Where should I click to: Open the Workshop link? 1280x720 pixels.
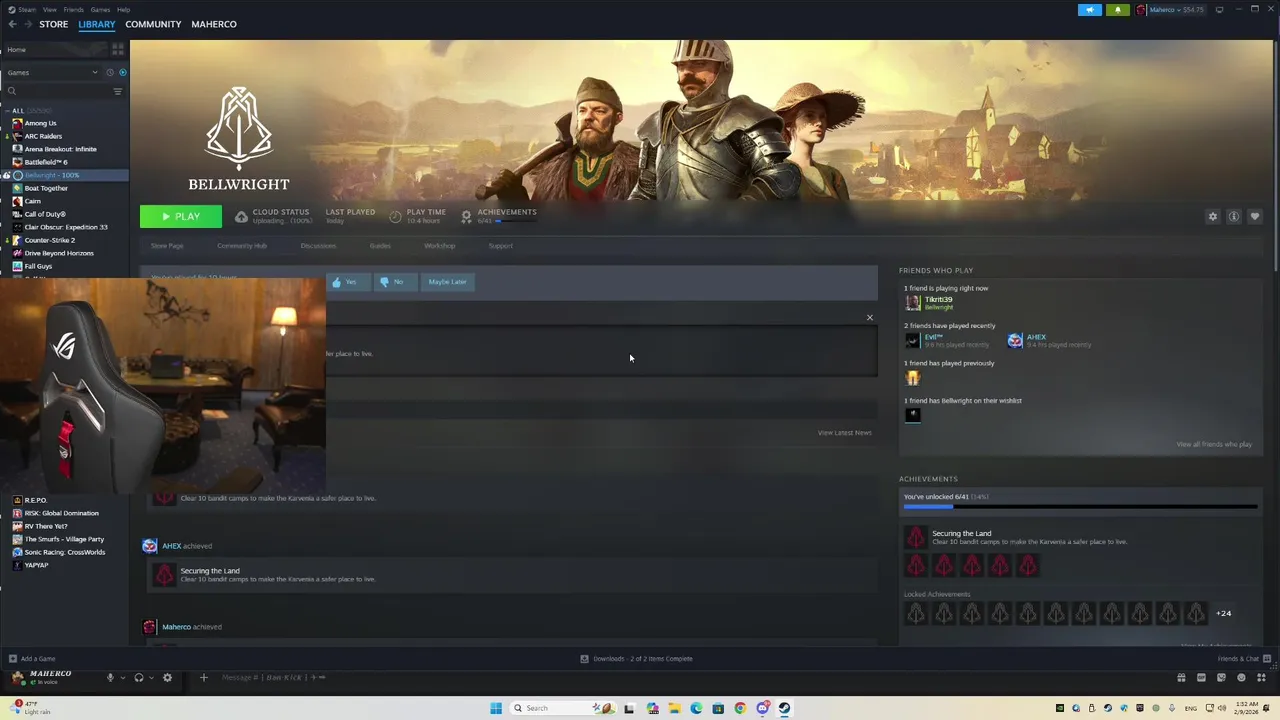coord(439,246)
